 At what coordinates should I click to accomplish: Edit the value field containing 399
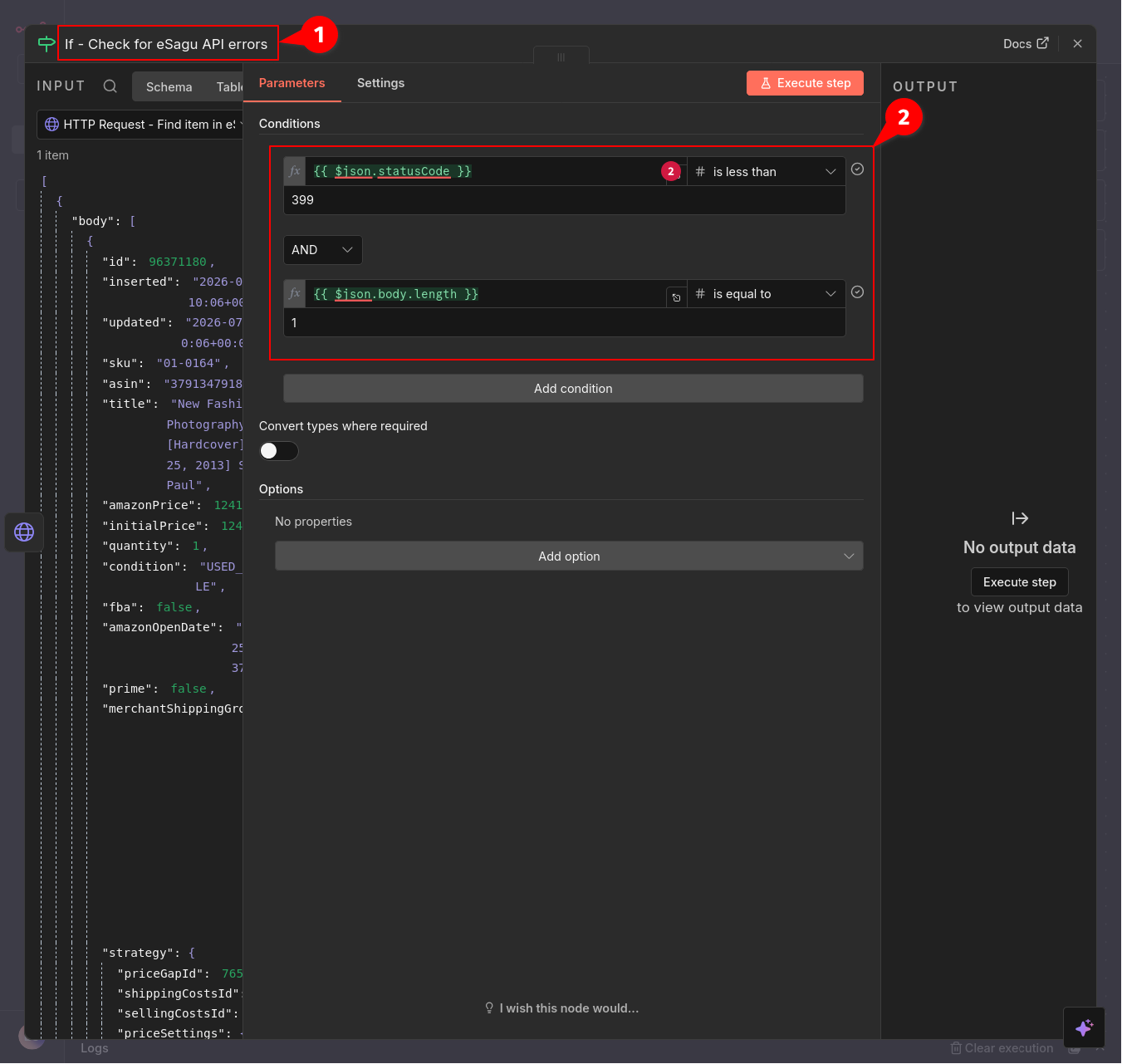tap(565, 200)
